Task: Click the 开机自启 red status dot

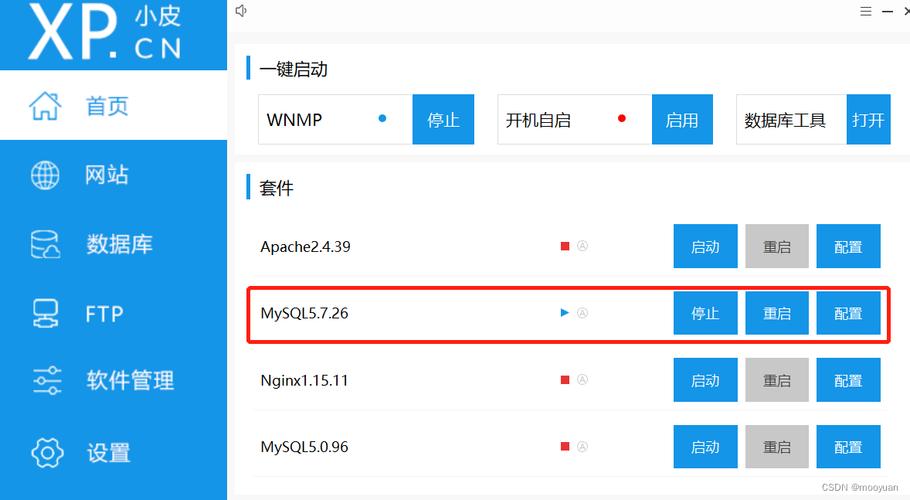Action: point(622,118)
